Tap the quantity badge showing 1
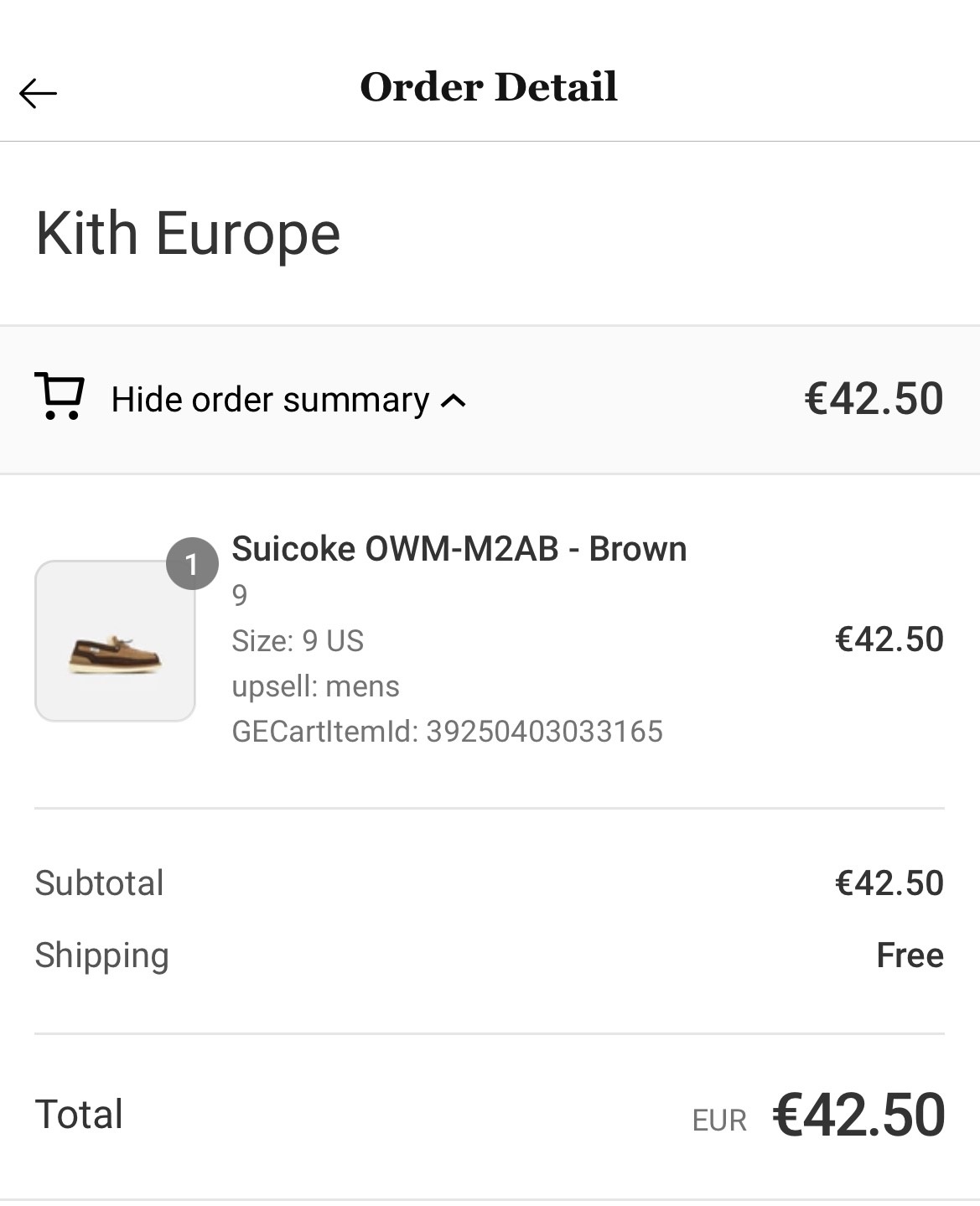Viewport: 980px width, 1206px height. [192, 564]
